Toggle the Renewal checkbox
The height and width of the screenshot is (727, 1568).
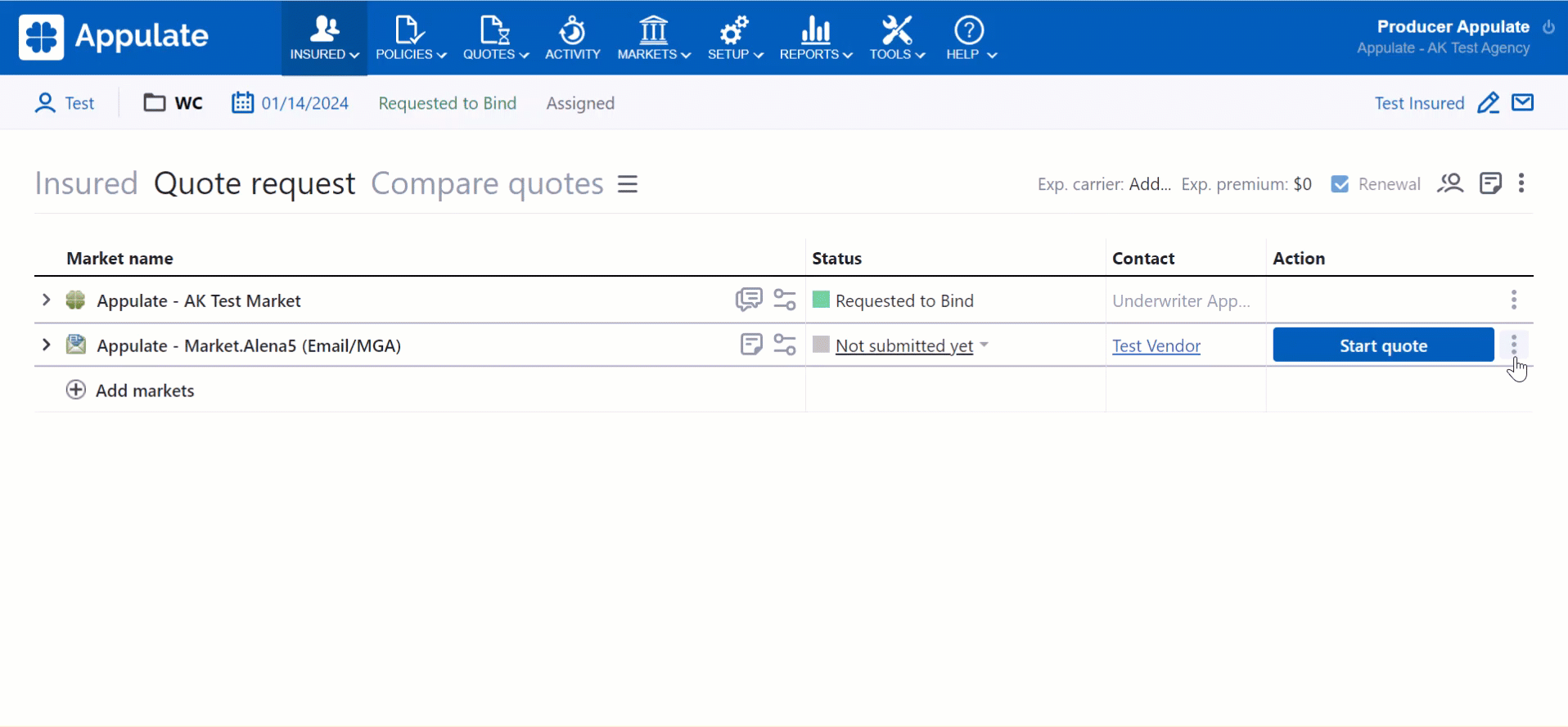click(x=1340, y=184)
